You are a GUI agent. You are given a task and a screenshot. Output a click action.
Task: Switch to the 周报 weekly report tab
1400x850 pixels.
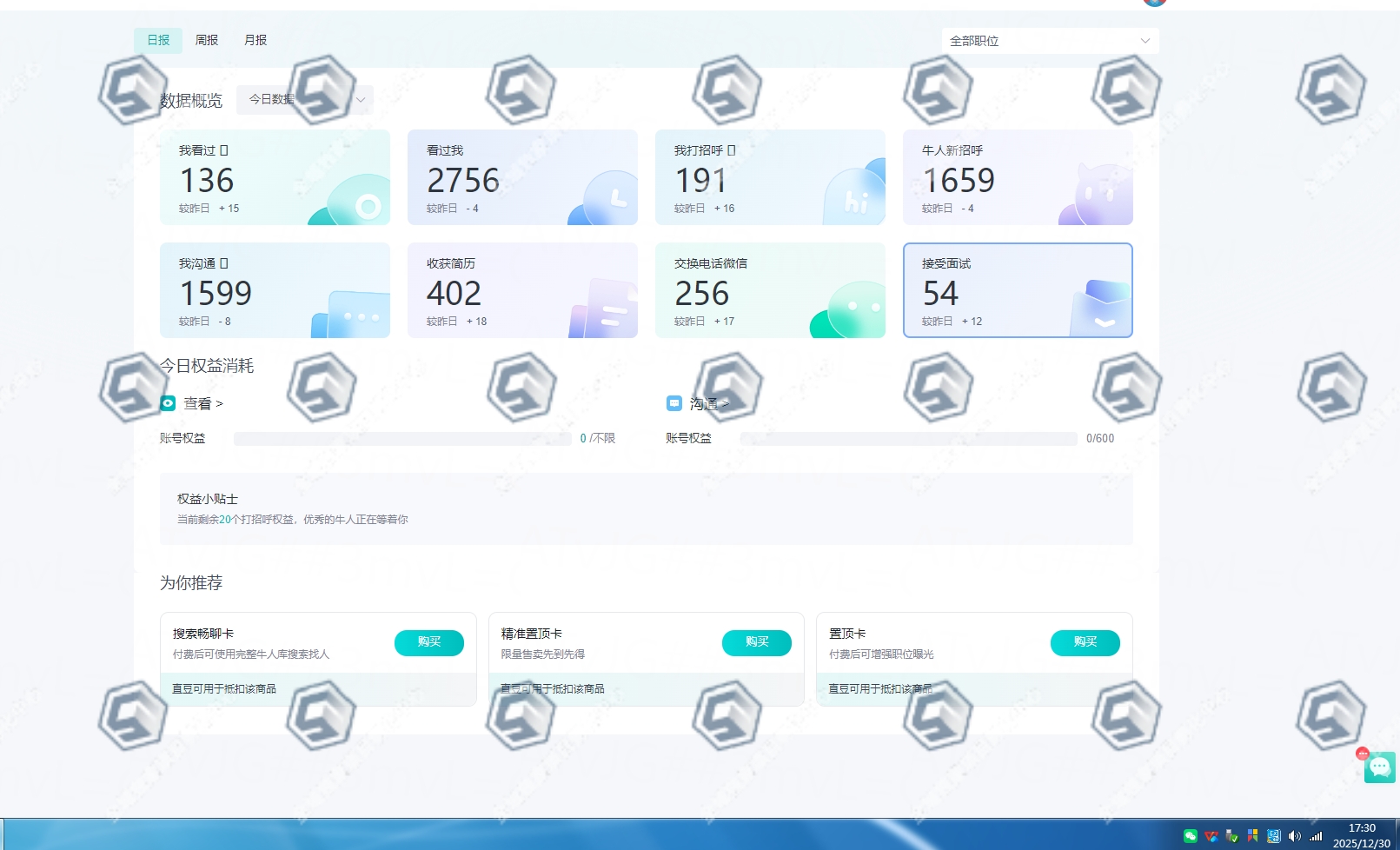pyautogui.click(x=207, y=40)
